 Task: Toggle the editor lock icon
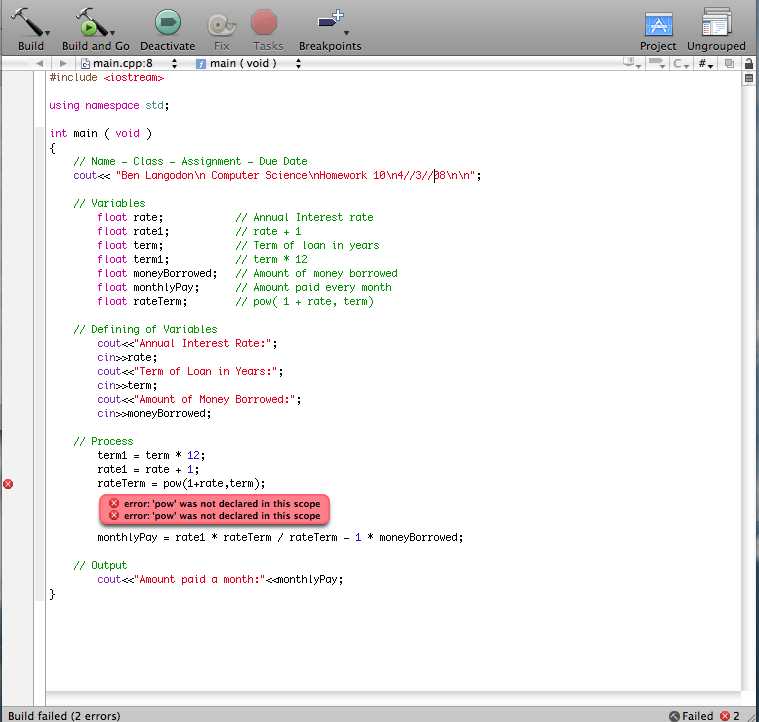tap(748, 63)
